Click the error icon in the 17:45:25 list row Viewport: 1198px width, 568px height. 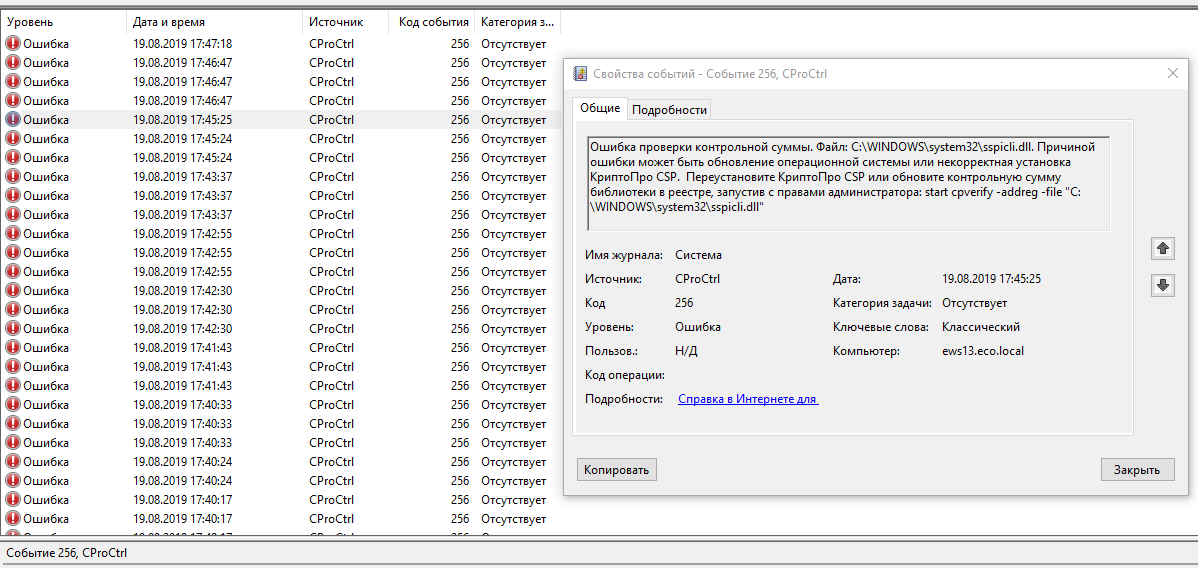(x=13, y=119)
